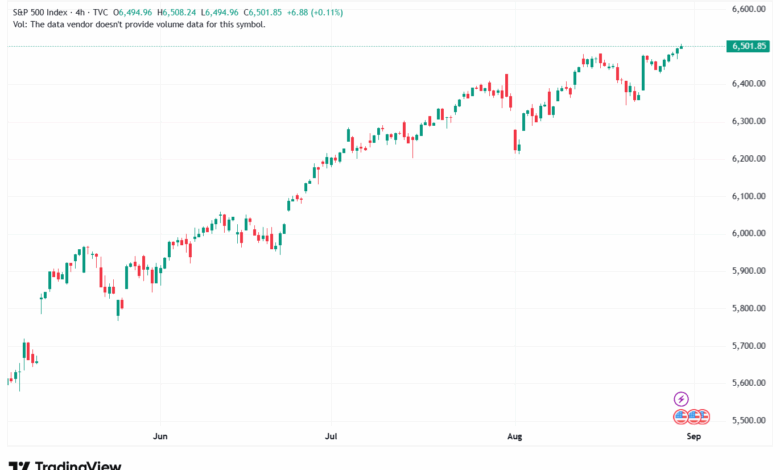Image resolution: width=780 pixels, height=470 pixels.
Task: Select the volume data notice text
Action: (x=138, y=24)
